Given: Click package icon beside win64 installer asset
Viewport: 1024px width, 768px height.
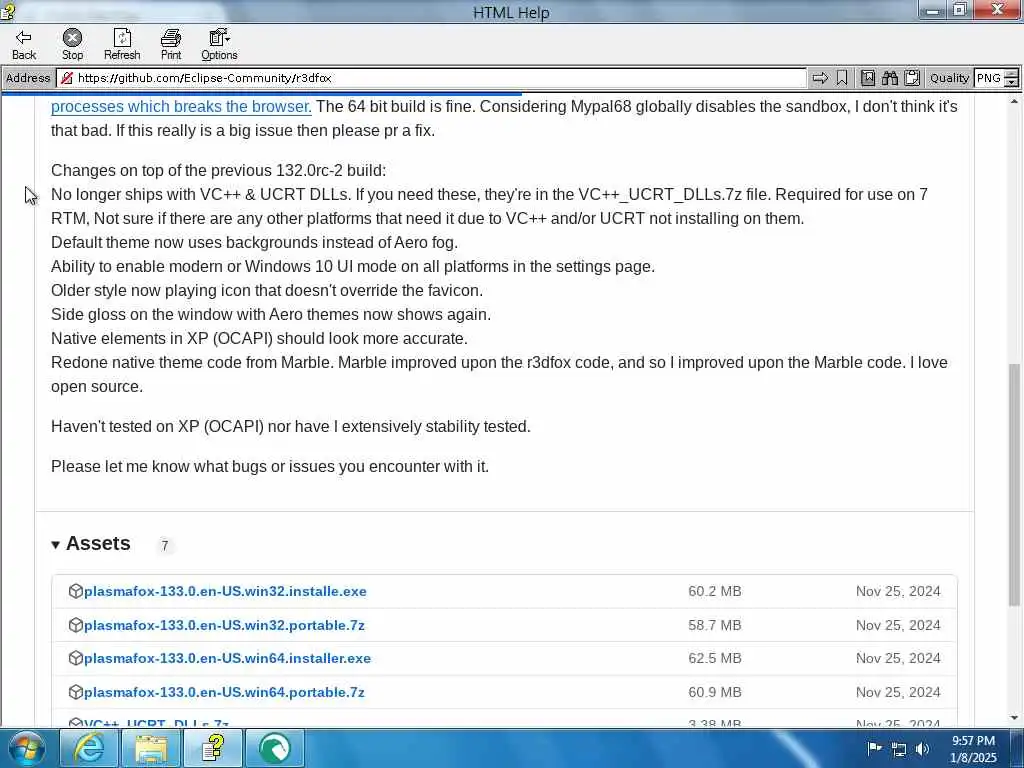Looking at the screenshot, I should 76,658.
